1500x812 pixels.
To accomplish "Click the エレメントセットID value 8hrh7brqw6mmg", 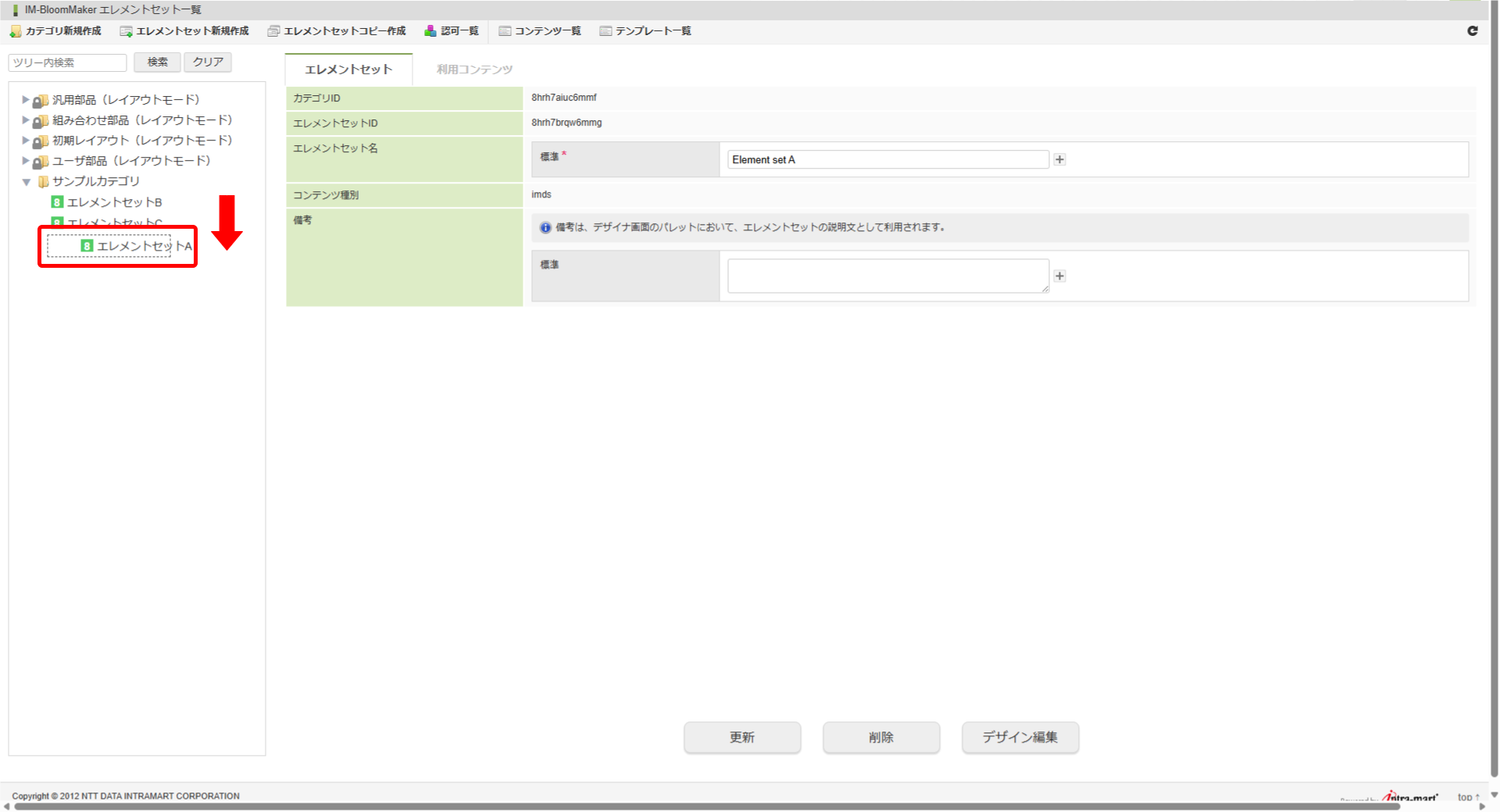I will (x=567, y=123).
